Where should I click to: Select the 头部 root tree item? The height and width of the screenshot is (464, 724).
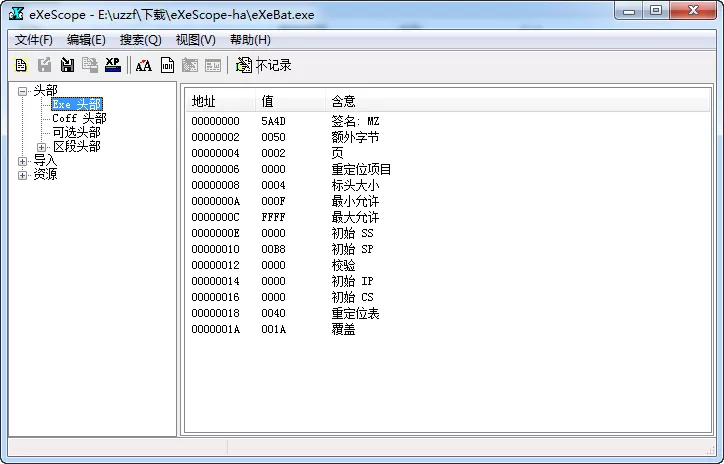click(x=45, y=90)
